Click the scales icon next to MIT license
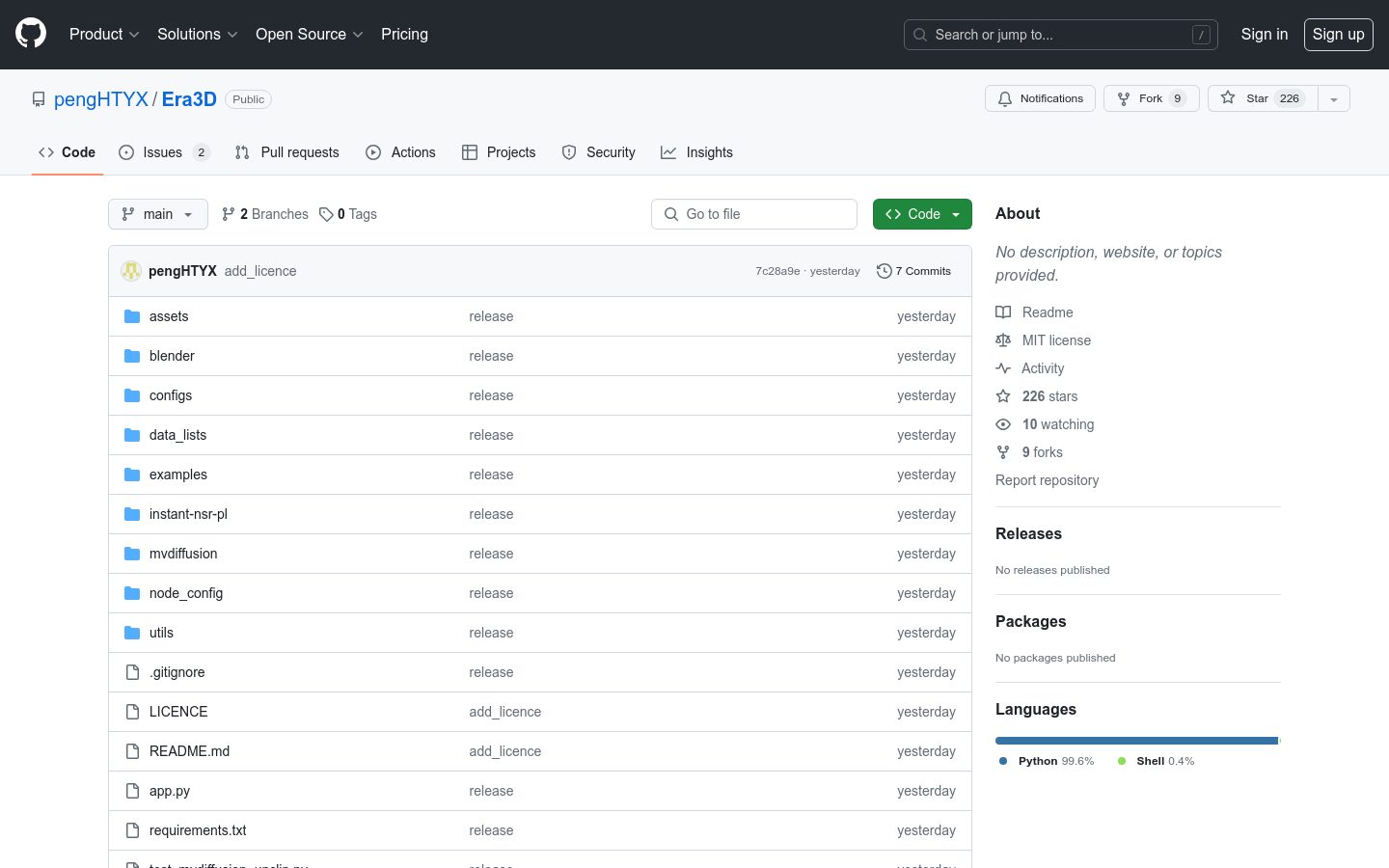 (1003, 340)
